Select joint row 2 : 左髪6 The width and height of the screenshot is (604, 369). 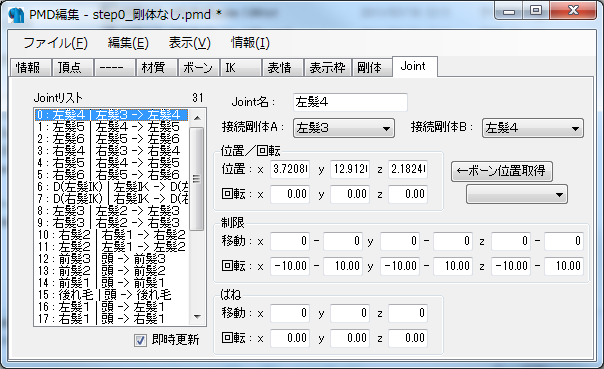tap(111, 139)
